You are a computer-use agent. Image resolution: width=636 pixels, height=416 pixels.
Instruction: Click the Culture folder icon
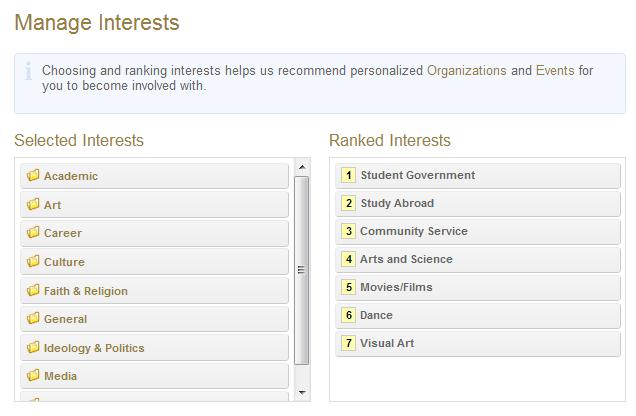[x=33, y=262]
